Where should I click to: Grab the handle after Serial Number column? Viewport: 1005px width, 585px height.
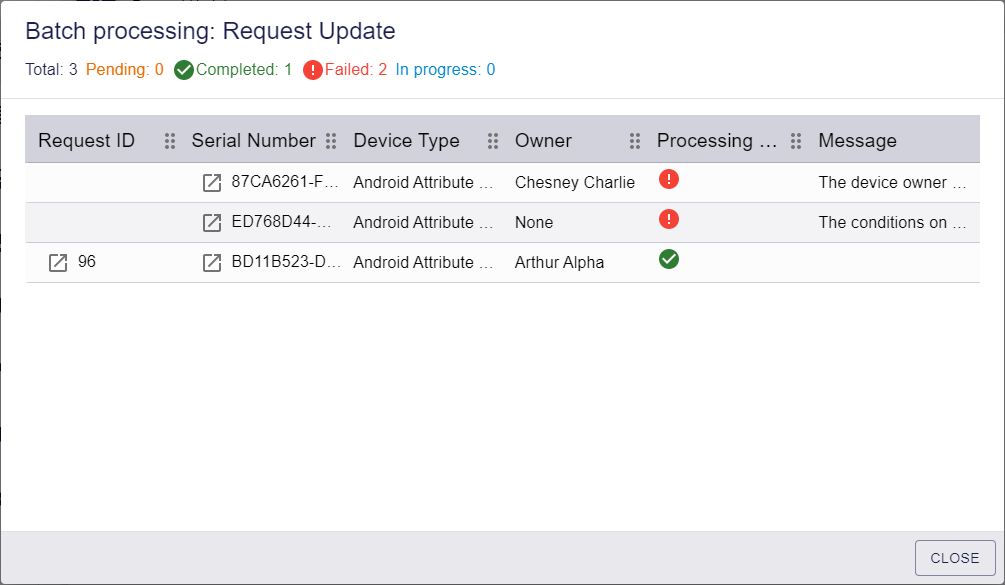pyautogui.click(x=331, y=141)
